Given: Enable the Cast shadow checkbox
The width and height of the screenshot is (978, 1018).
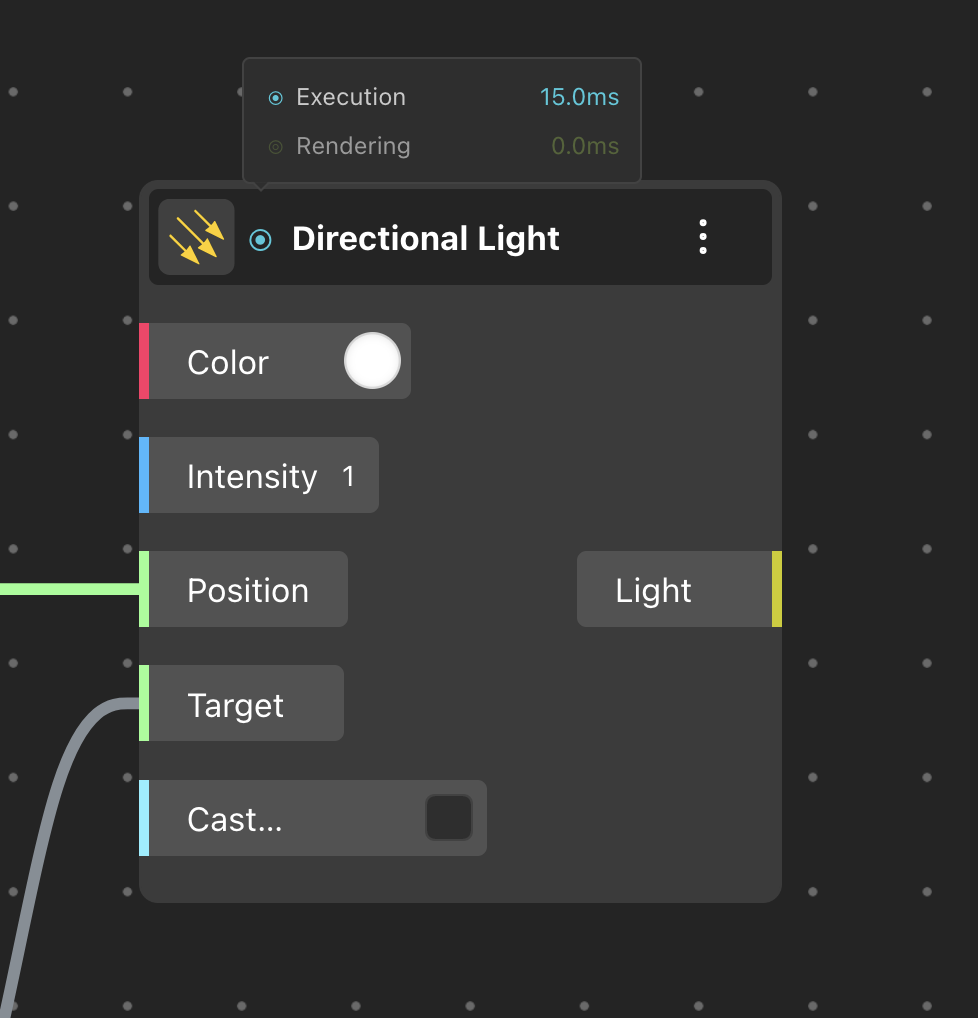Looking at the screenshot, I should pyautogui.click(x=449, y=818).
